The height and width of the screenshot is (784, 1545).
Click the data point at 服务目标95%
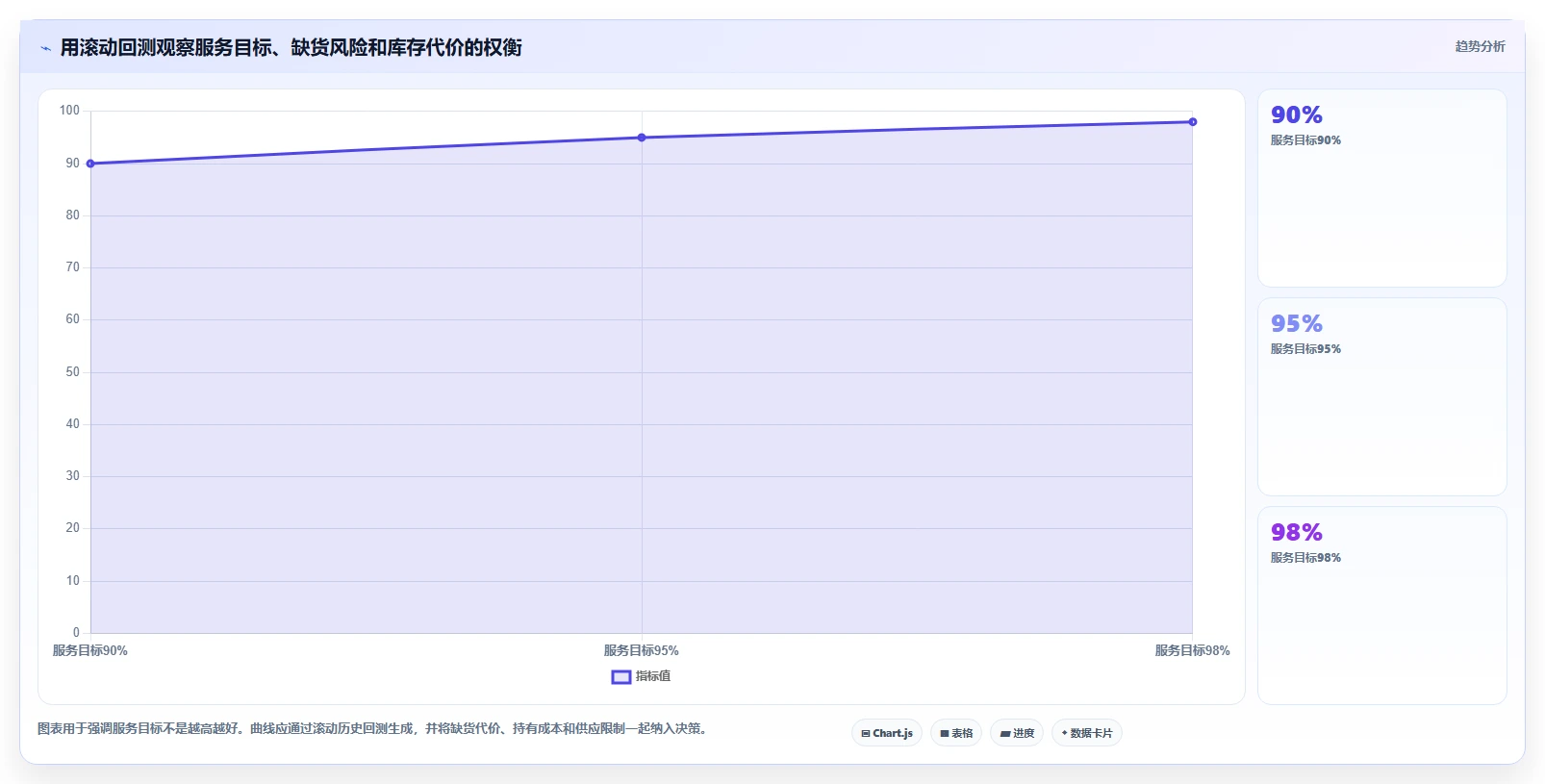point(642,138)
